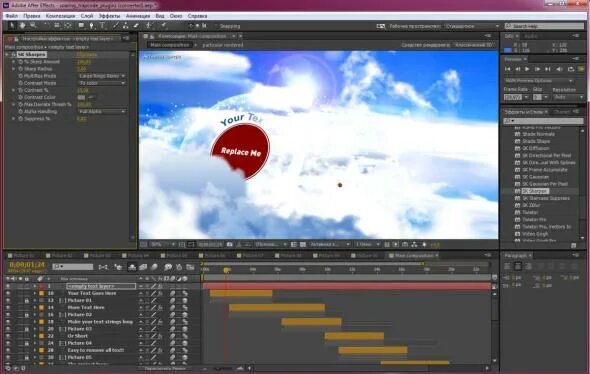Viewport: 590px width, 374px height.
Task: Open the RAM Preview Options dropdown
Action: (538, 81)
